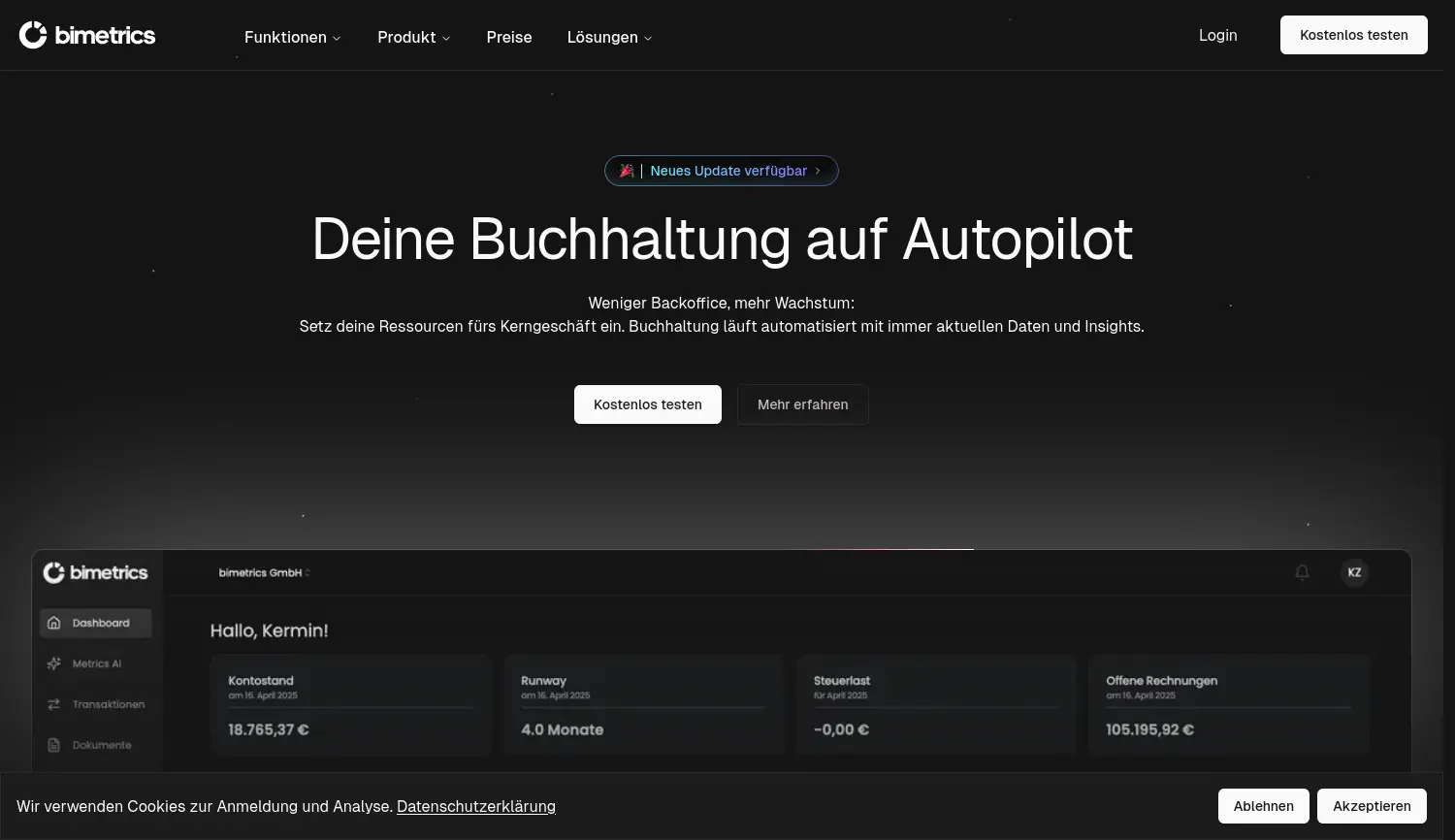
Task: Open Dokumente via the document icon
Action: (54, 745)
